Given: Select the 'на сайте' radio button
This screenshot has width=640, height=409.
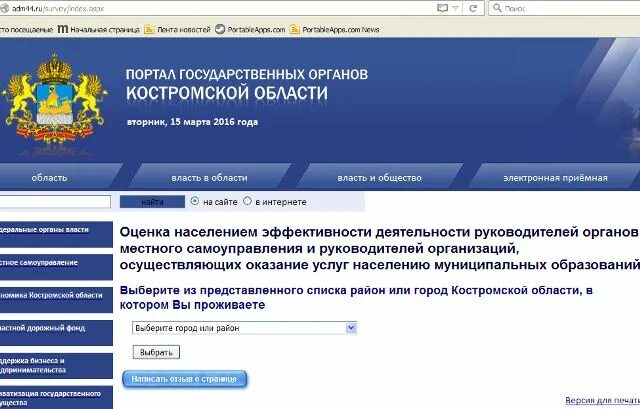Looking at the screenshot, I should [195, 201].
